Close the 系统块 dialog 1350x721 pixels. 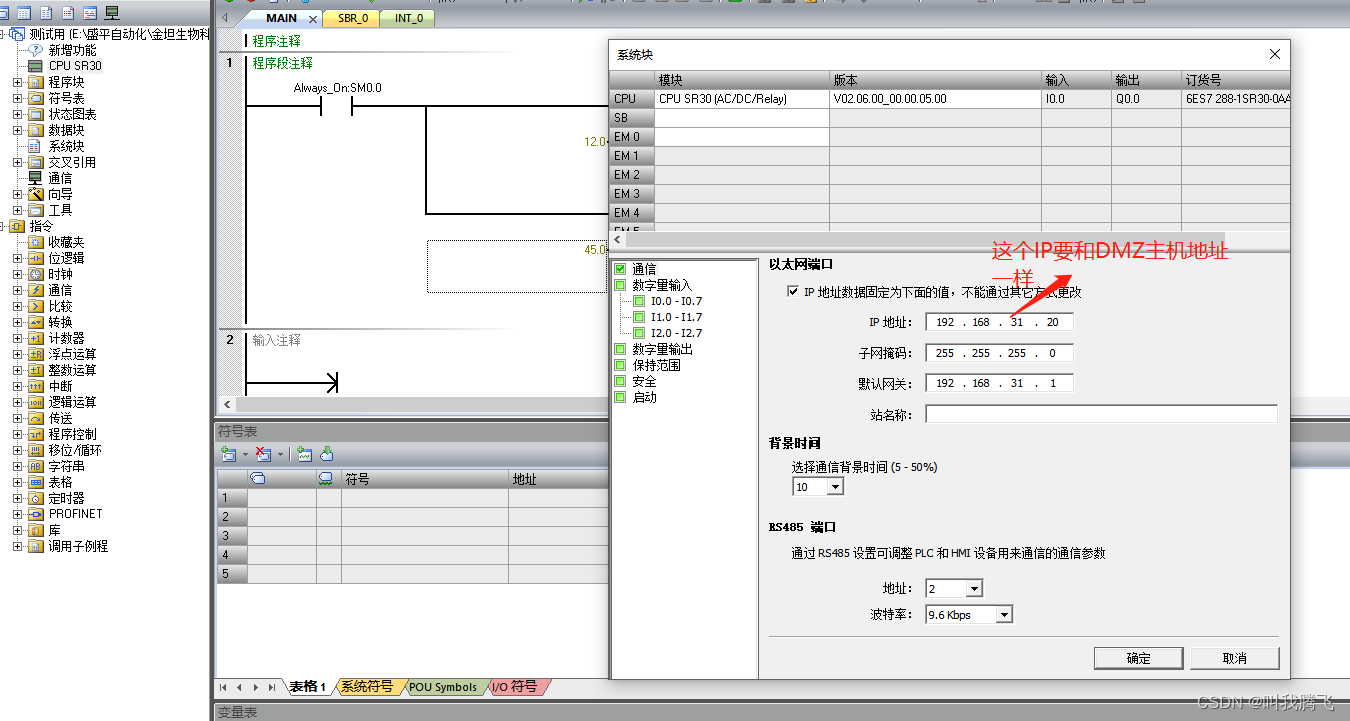[1273, 54]
